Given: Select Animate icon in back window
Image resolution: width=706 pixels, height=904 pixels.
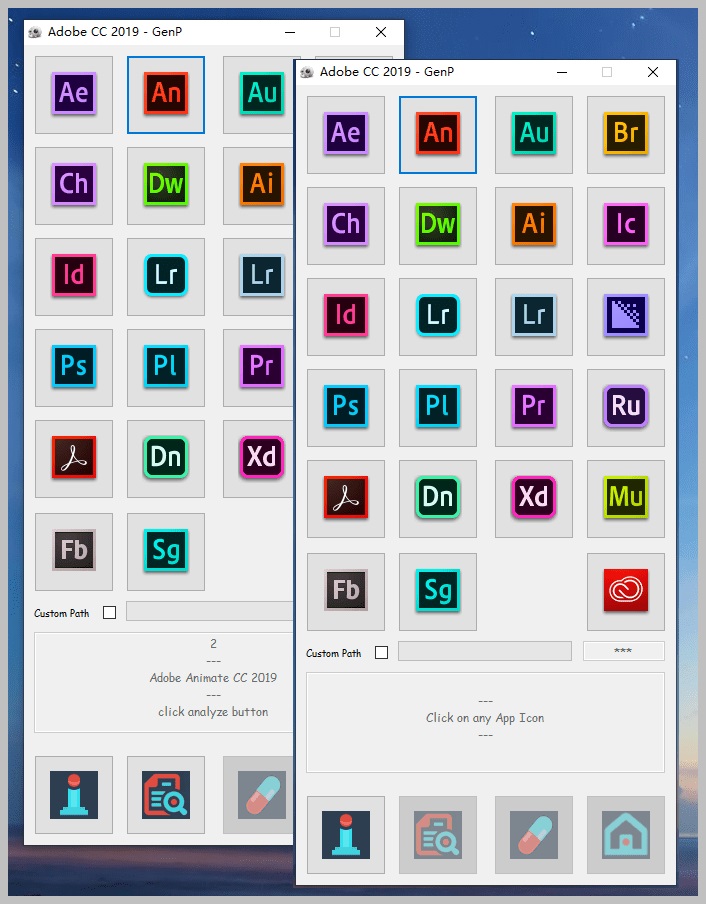Looking at the screenshot, I should [x=166, y=95].
